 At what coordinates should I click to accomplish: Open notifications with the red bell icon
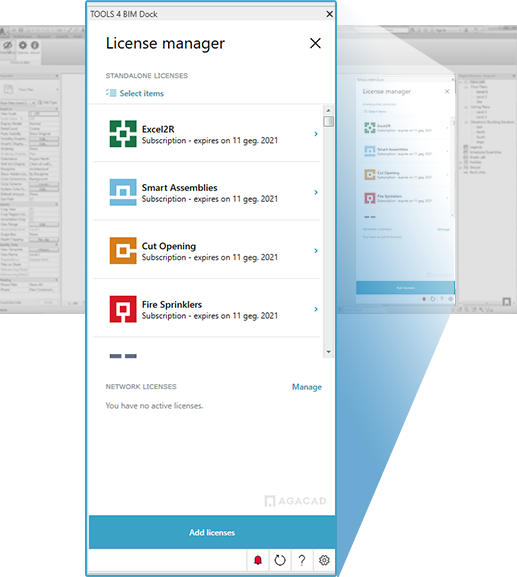[x=258, y=560]
